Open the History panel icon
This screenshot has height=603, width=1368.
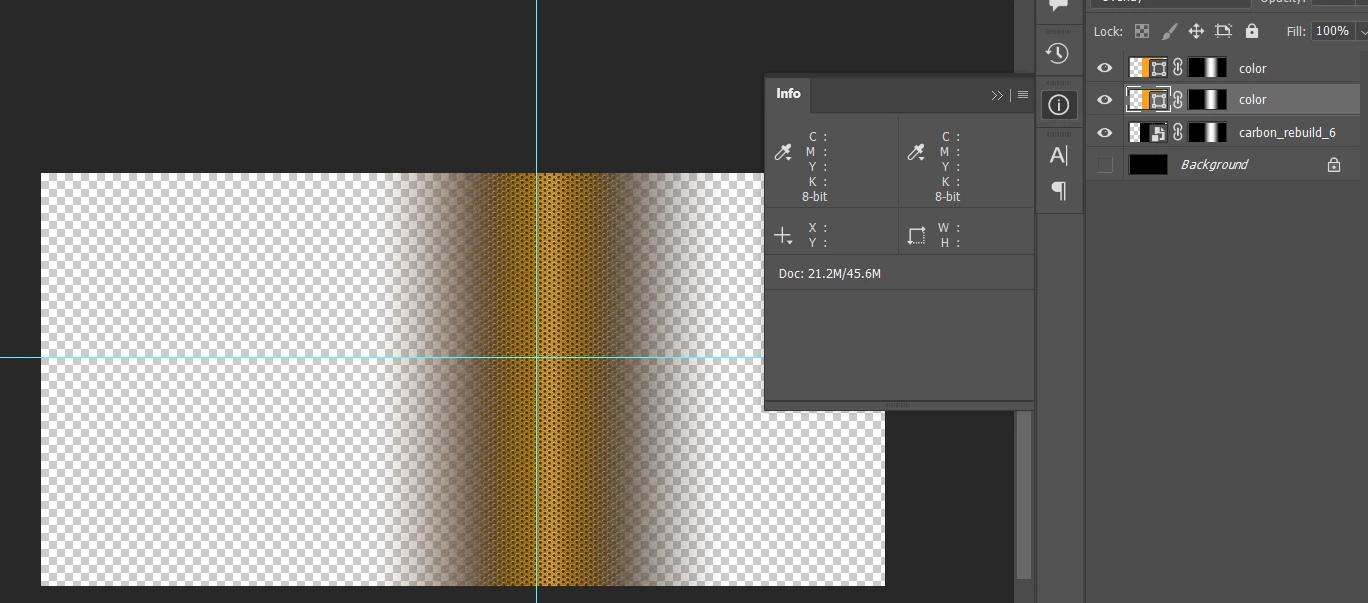coord(1058,53)
